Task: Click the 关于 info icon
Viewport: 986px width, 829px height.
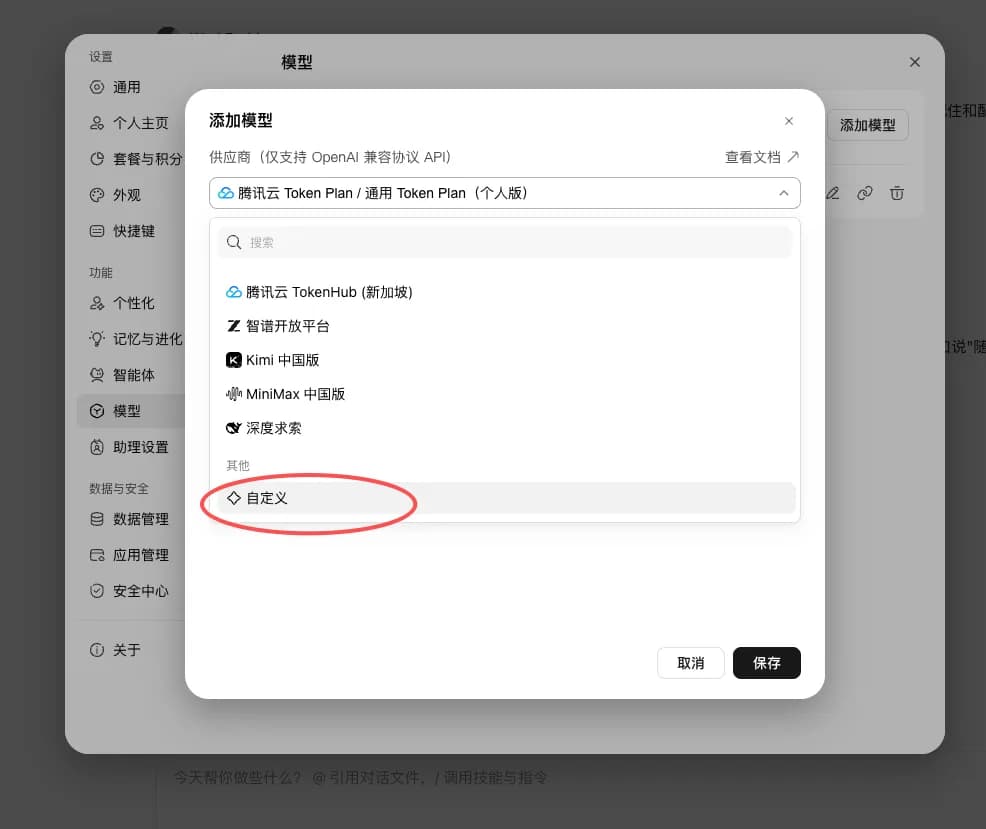Action: (96, 650)
